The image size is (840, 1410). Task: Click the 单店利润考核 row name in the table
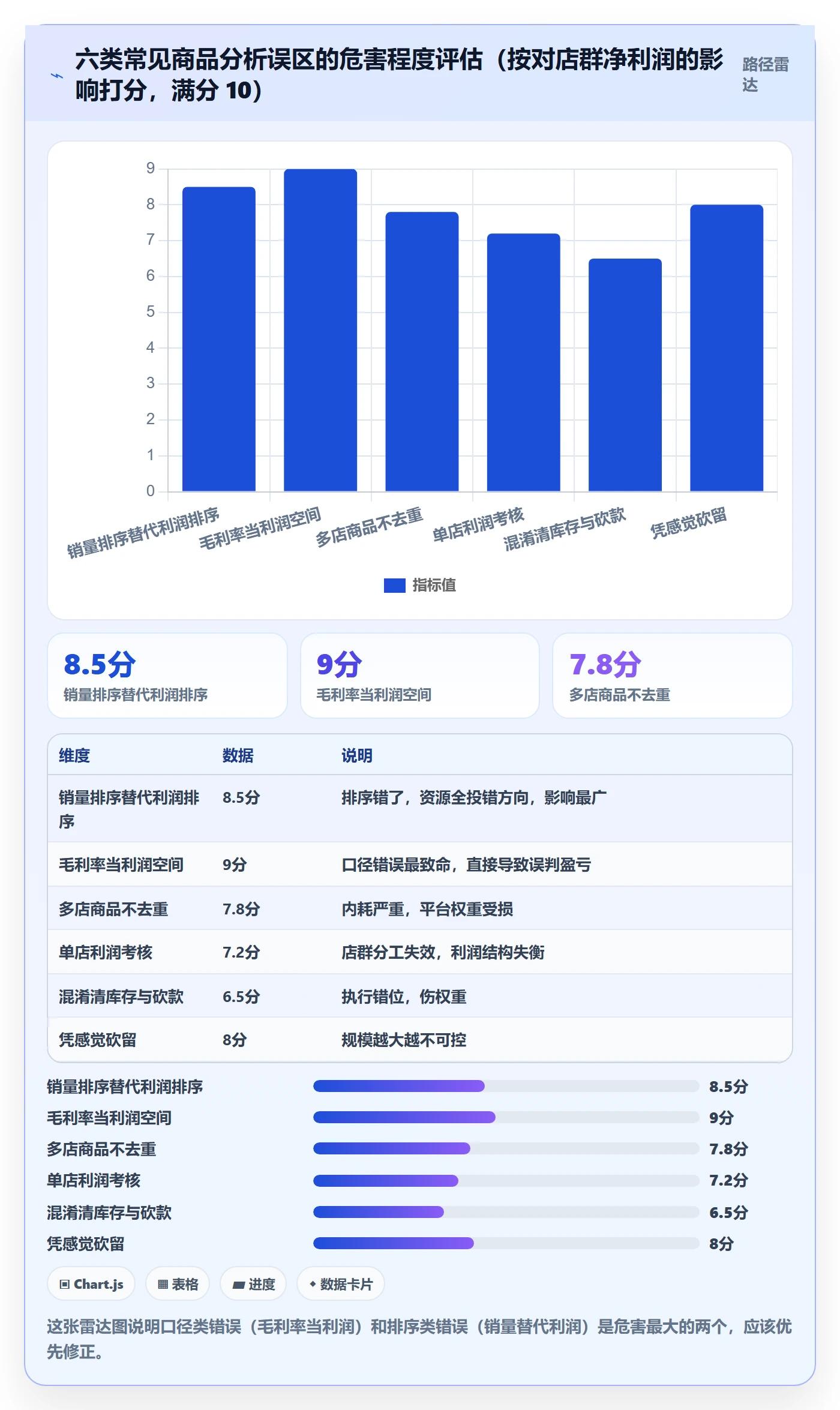(x=106, y=952)
